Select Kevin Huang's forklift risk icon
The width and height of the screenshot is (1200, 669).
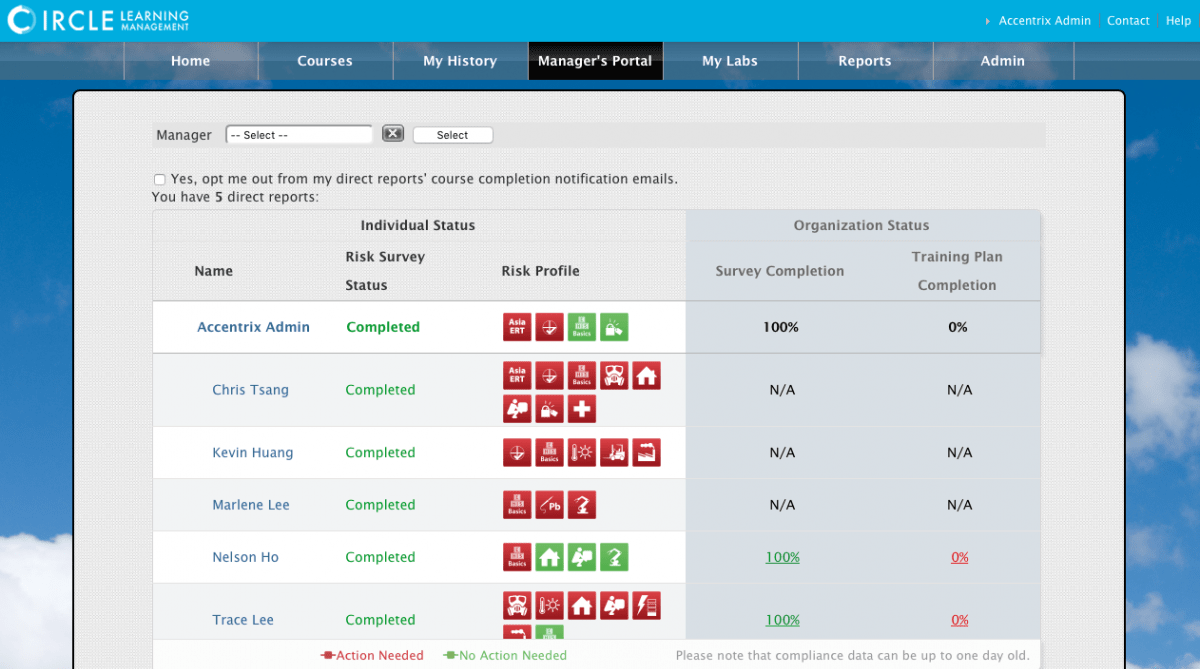pos(614,452)
